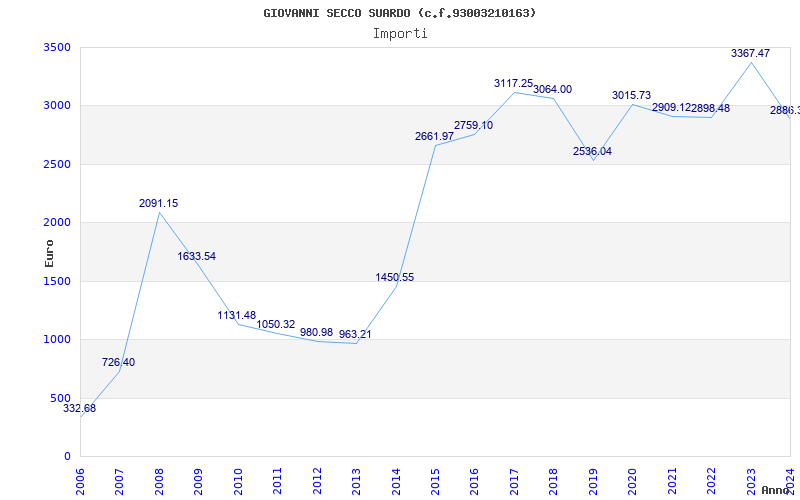Click data label 2536.04
800x500 pixels.
592,152
